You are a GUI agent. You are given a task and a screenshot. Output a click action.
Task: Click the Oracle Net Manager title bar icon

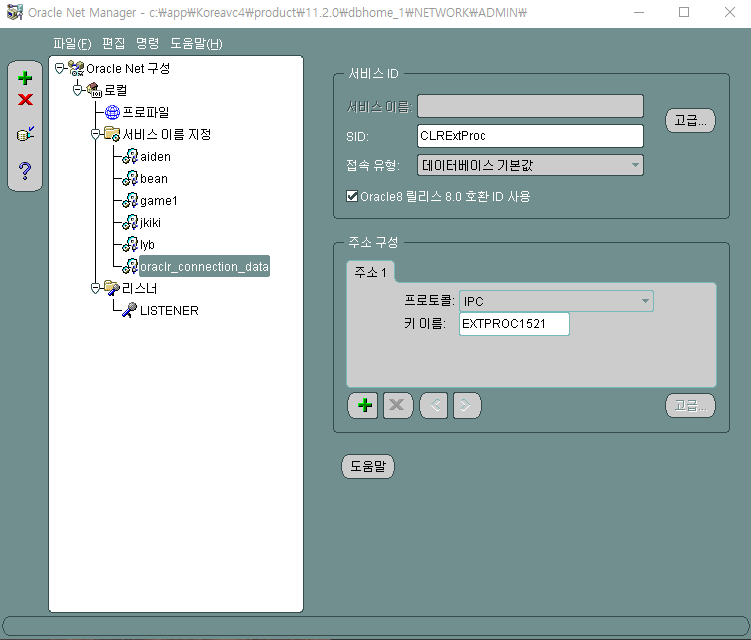pyautogui.click(x=15, y=12)
